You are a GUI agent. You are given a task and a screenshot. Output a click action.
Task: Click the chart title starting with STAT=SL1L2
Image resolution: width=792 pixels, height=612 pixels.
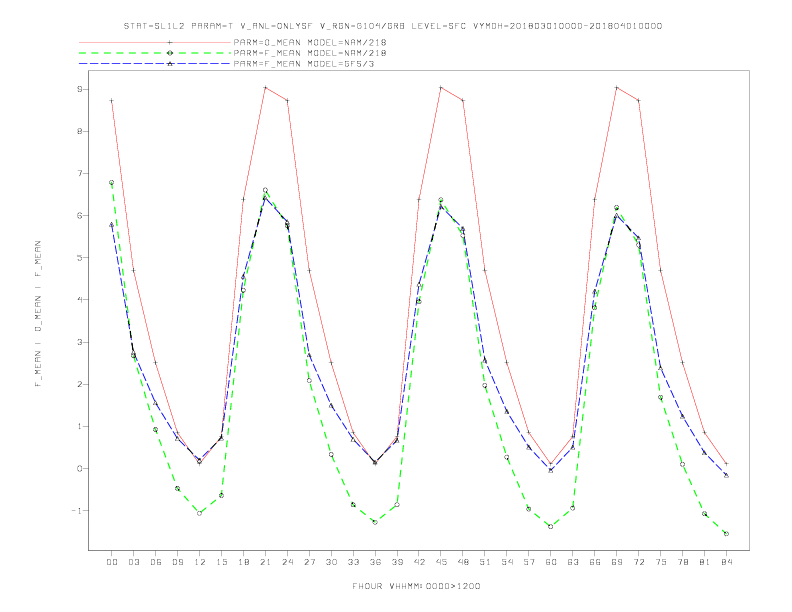(x=392, y=26)
